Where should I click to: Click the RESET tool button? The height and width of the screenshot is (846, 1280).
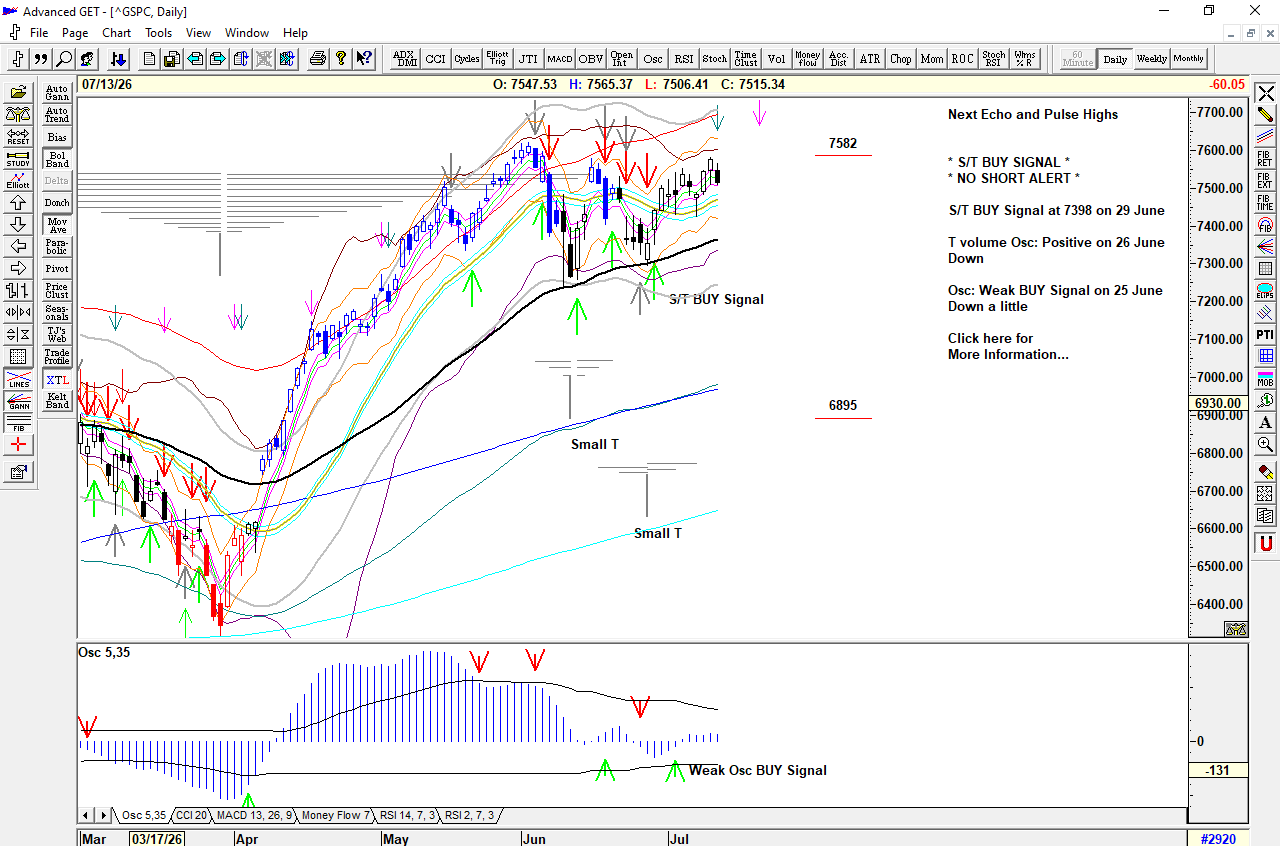(x=18, y=136)
